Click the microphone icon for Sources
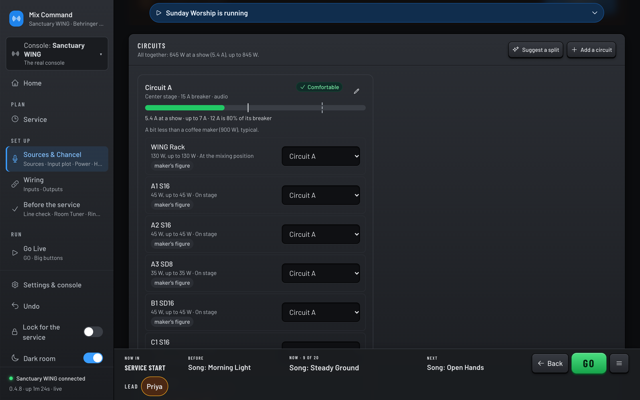640x400 pixels. coord(15,159)
